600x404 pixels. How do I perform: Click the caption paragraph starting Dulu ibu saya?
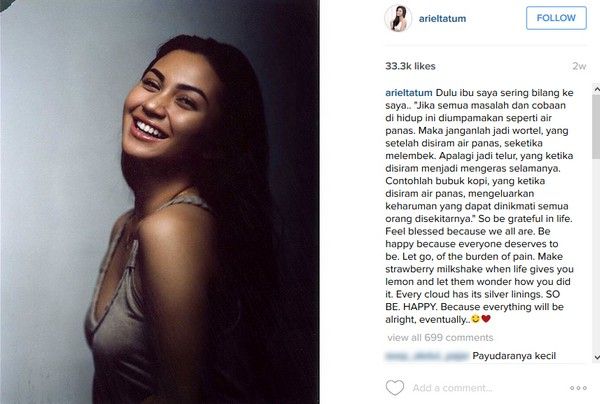click(479, 206)
